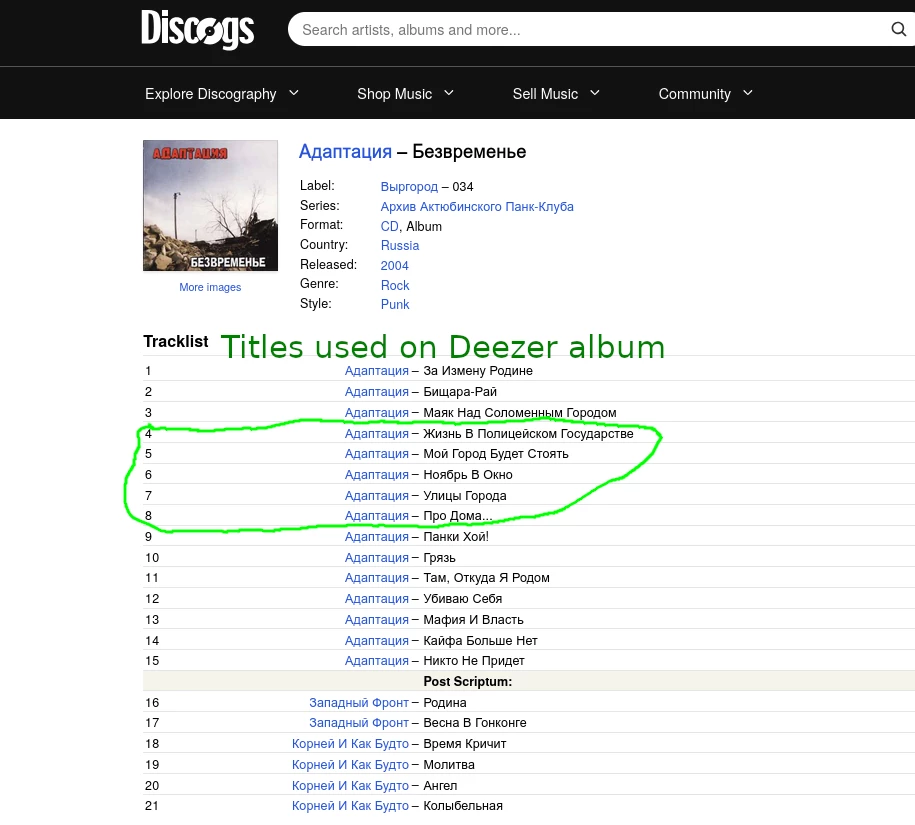Screen dimensions: 915x825
Task: Click the artist link for Панки Хой!
Action: [376, 537]
